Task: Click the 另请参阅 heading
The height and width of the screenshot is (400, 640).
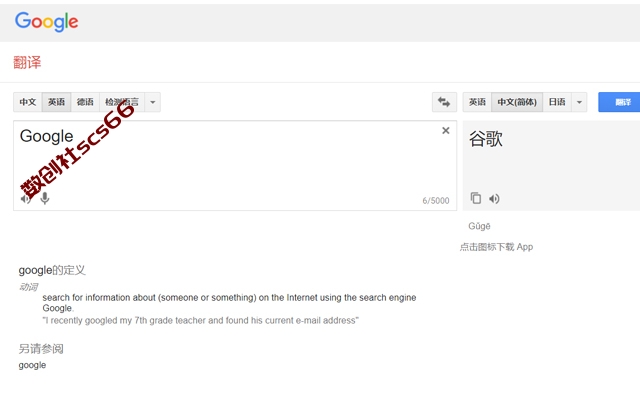Action: pos(41,349)
